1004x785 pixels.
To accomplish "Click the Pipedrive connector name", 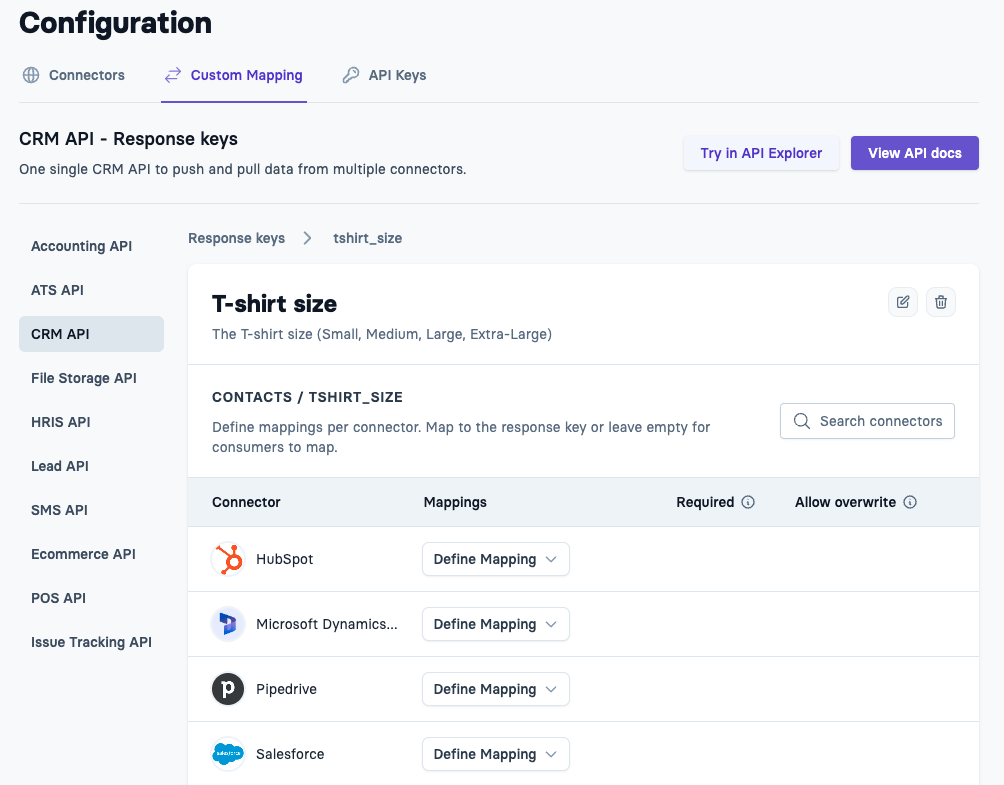I will pos(286,689).
